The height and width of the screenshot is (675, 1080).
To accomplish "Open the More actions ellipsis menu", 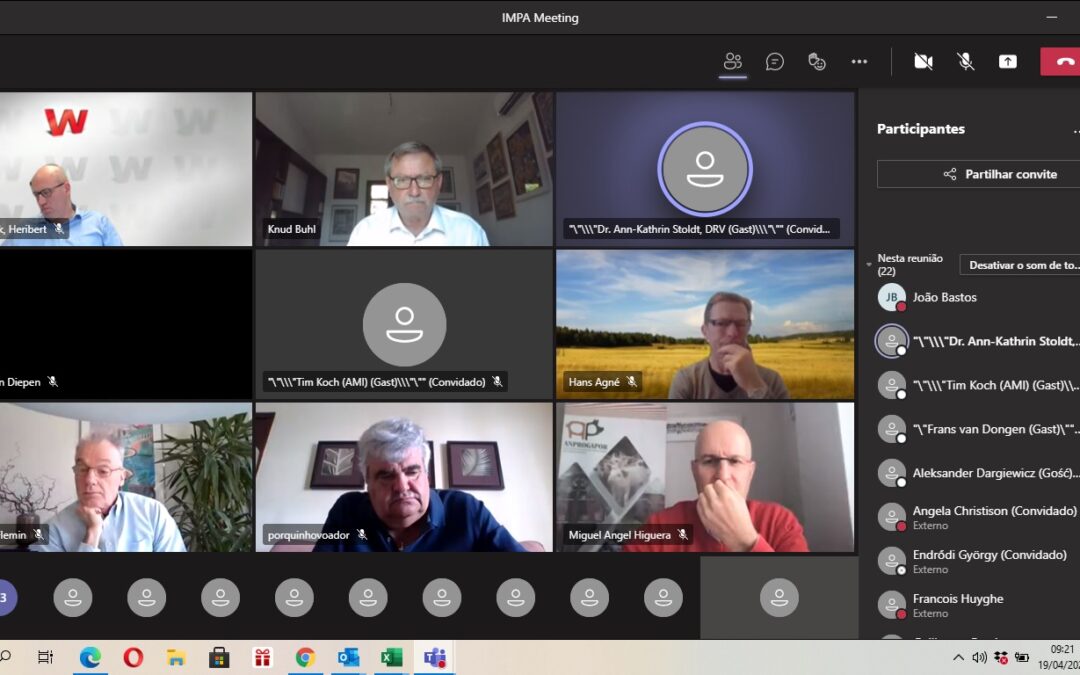I will coord(859,61).
